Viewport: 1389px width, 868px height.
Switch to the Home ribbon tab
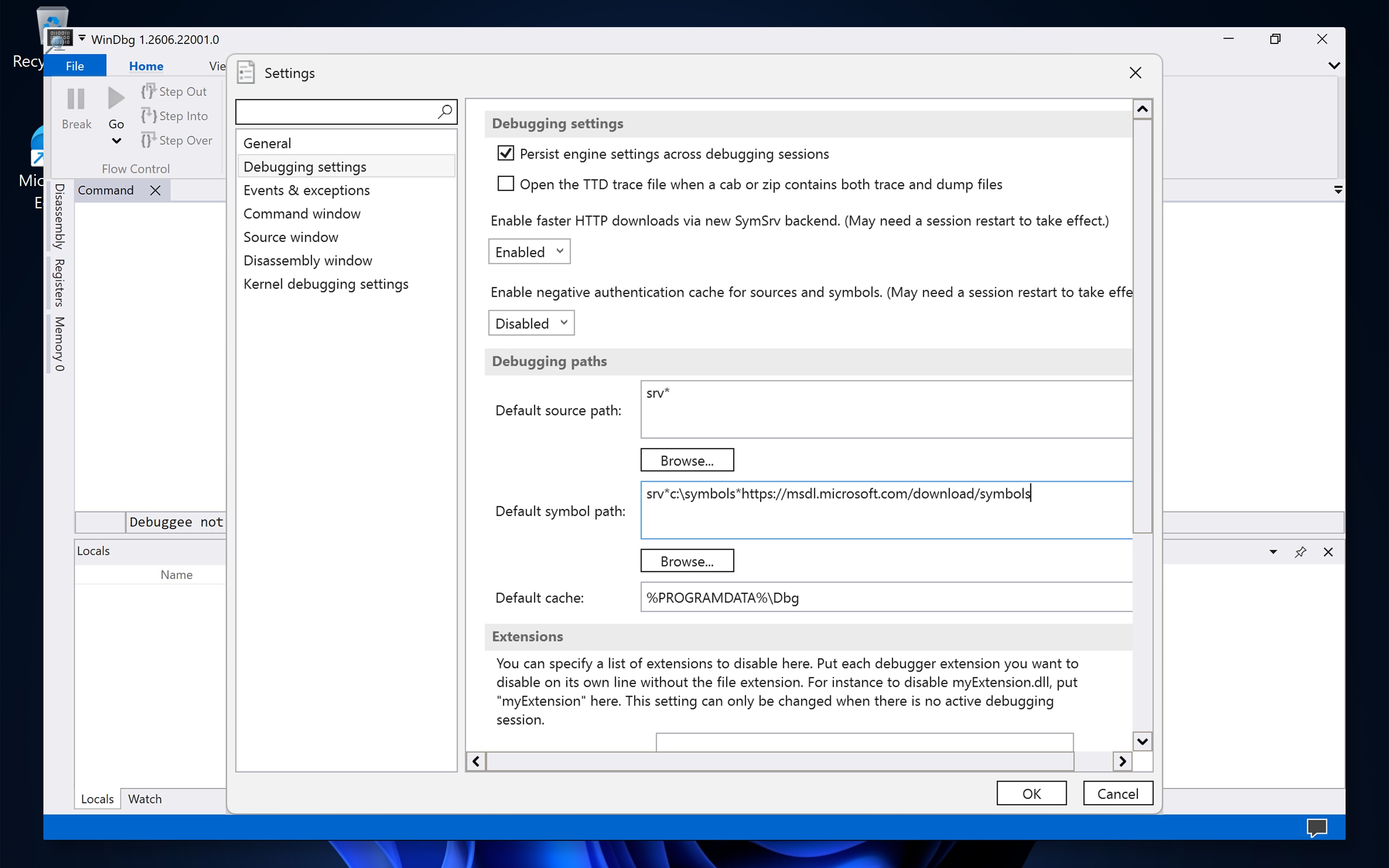(x=146, y=66)
